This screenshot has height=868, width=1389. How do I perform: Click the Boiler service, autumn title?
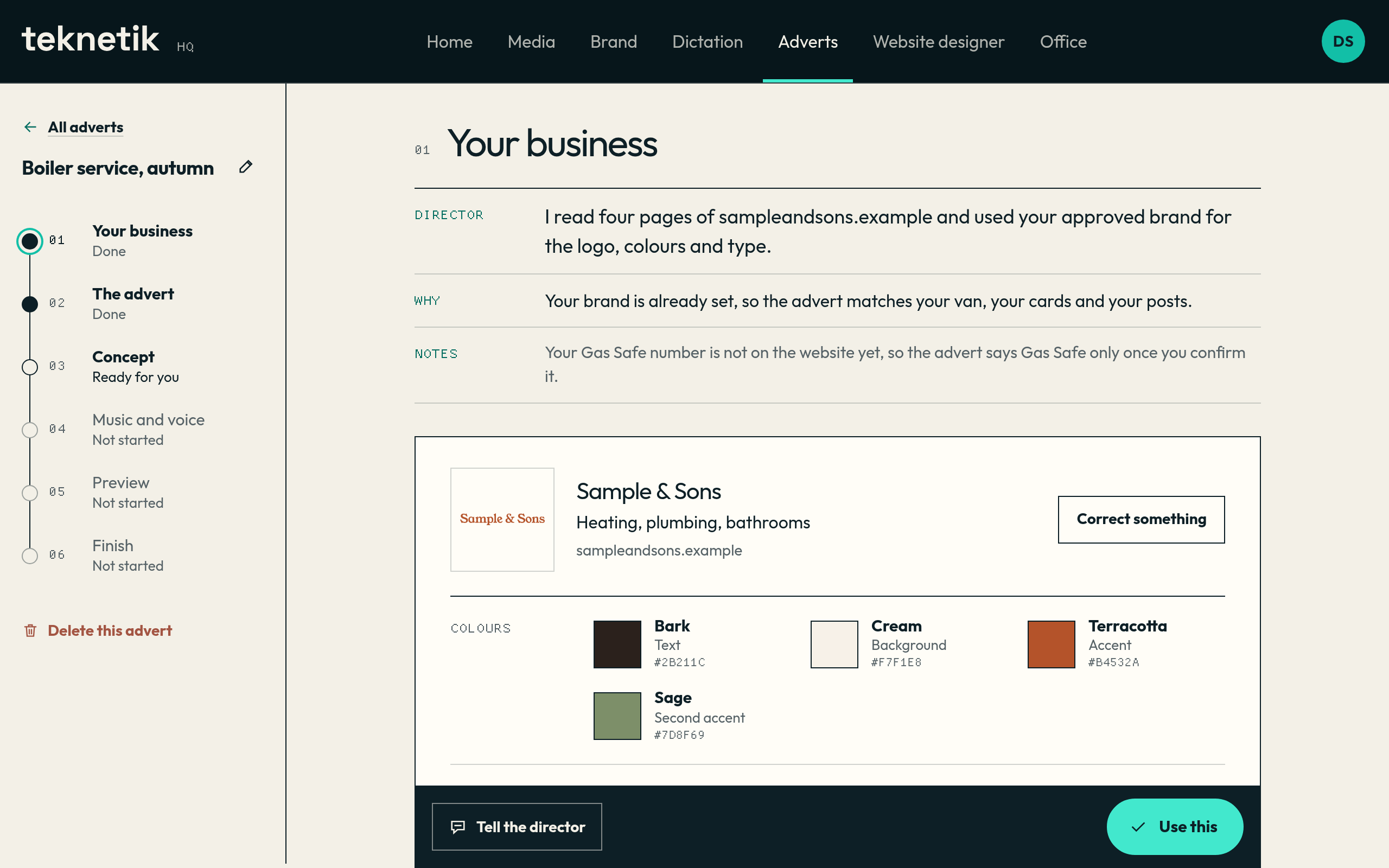tap(118, 168)
